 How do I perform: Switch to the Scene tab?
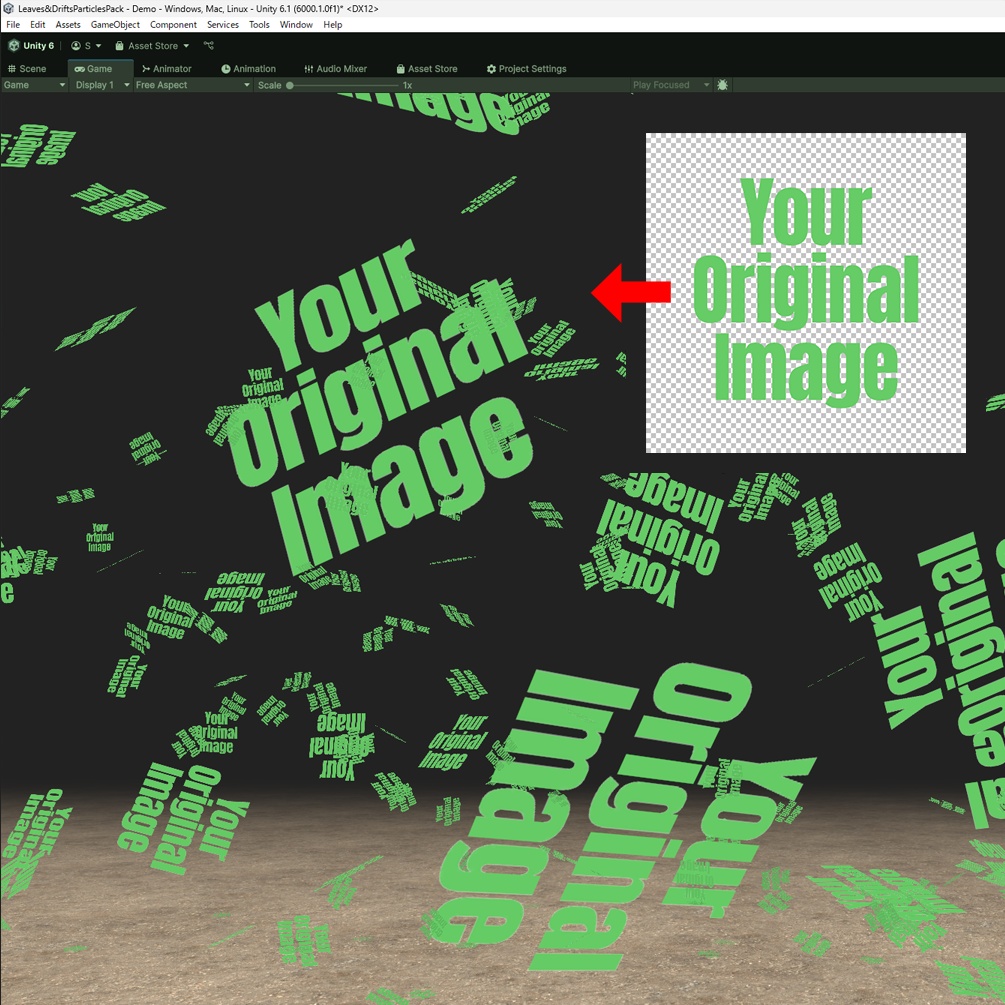[x=27, y=69]
